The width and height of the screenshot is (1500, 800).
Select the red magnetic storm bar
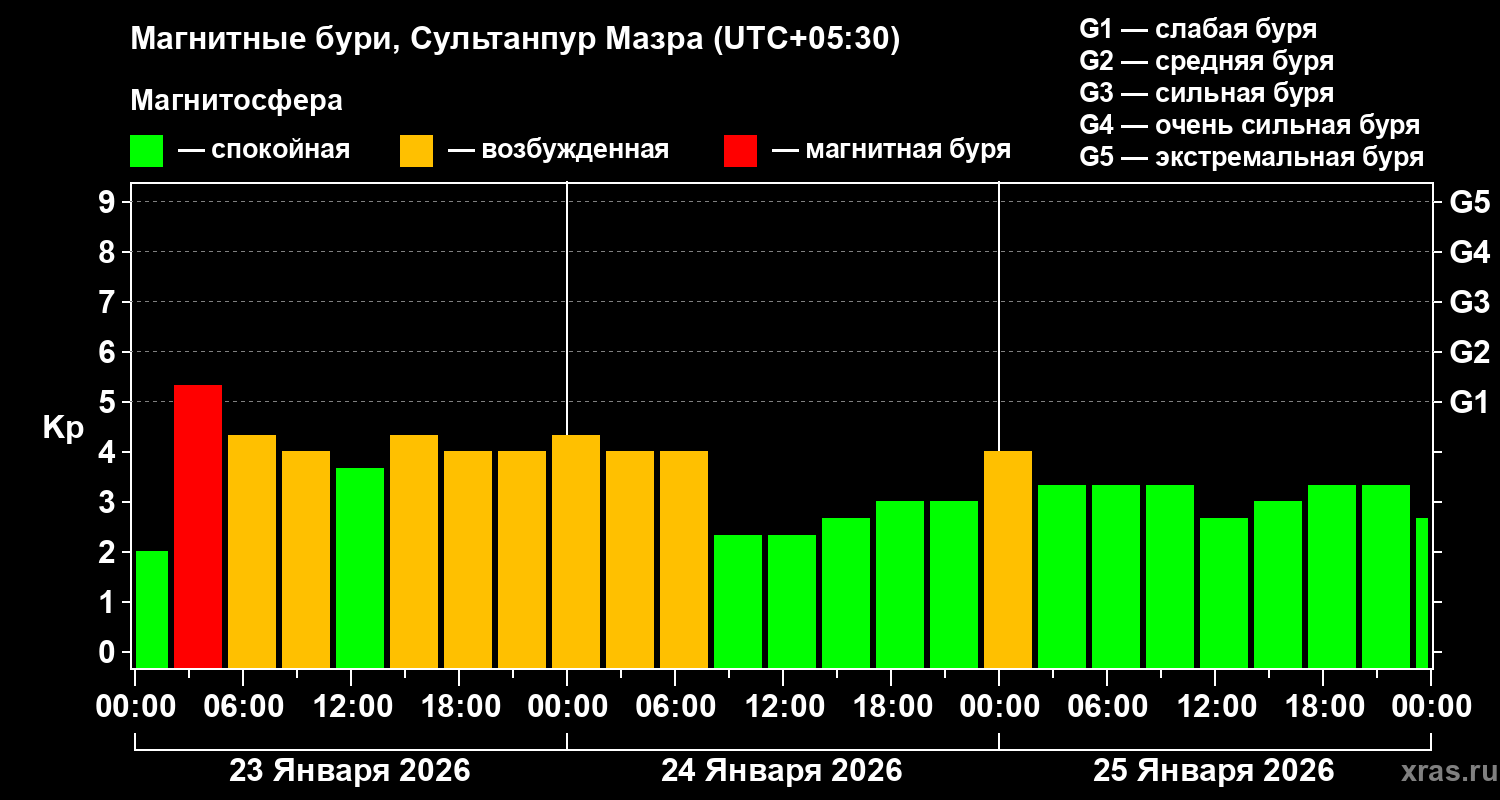(198, 526)
